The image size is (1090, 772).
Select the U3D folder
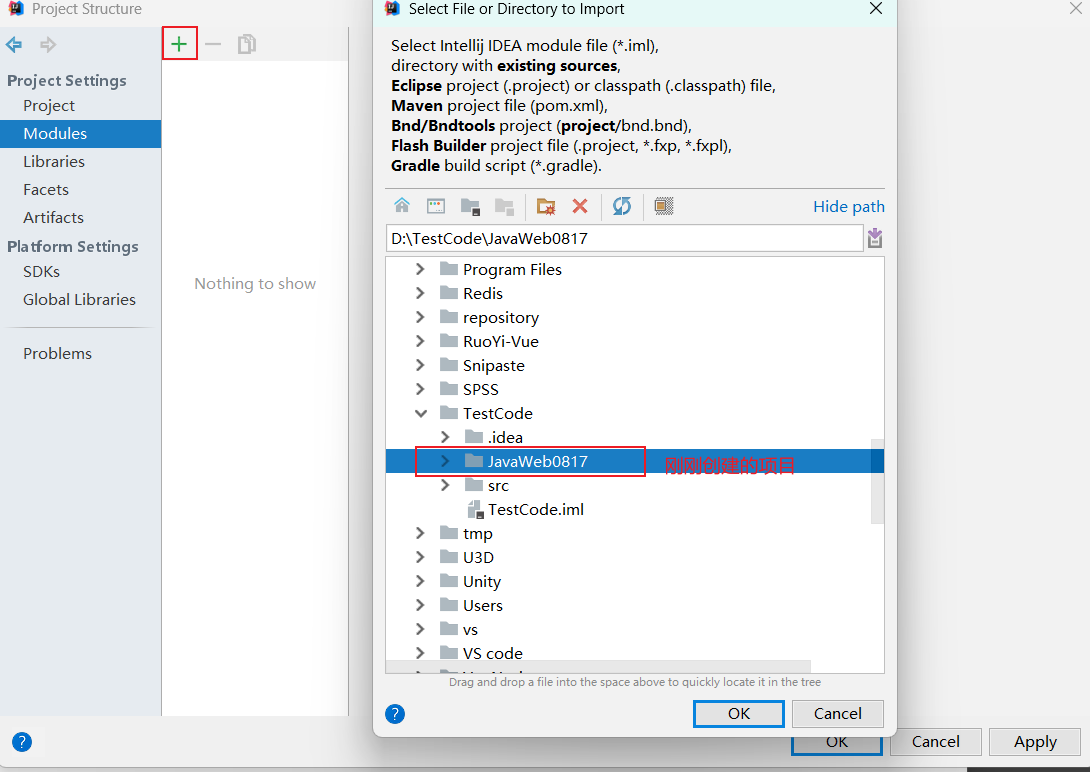(478, 557)
